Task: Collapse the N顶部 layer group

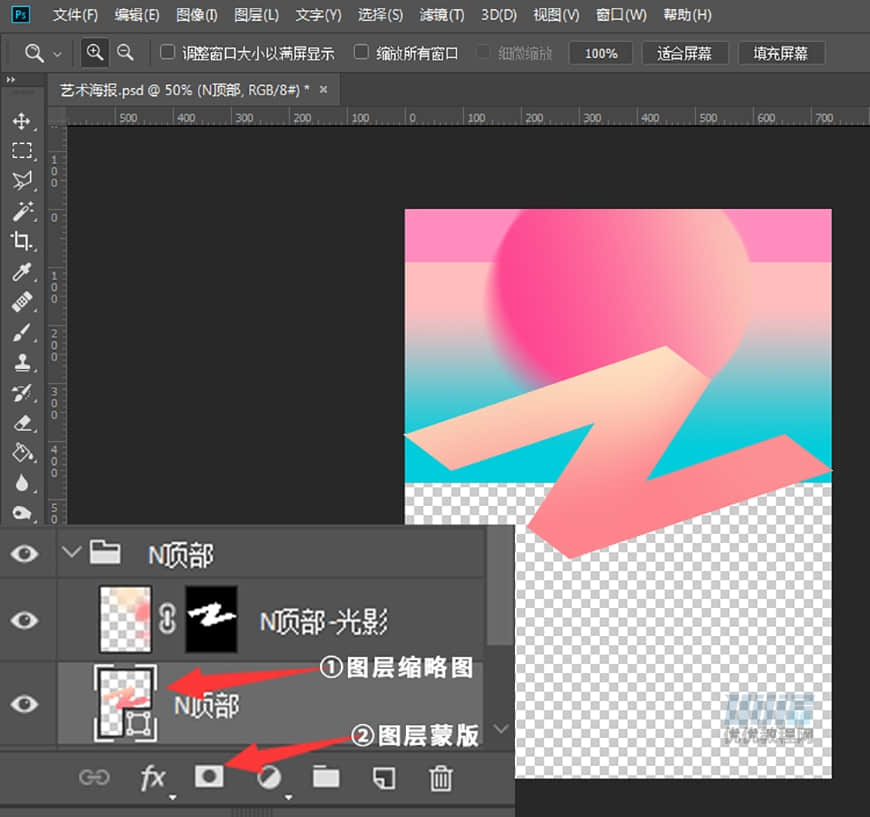Action: [x=70, y=553]
